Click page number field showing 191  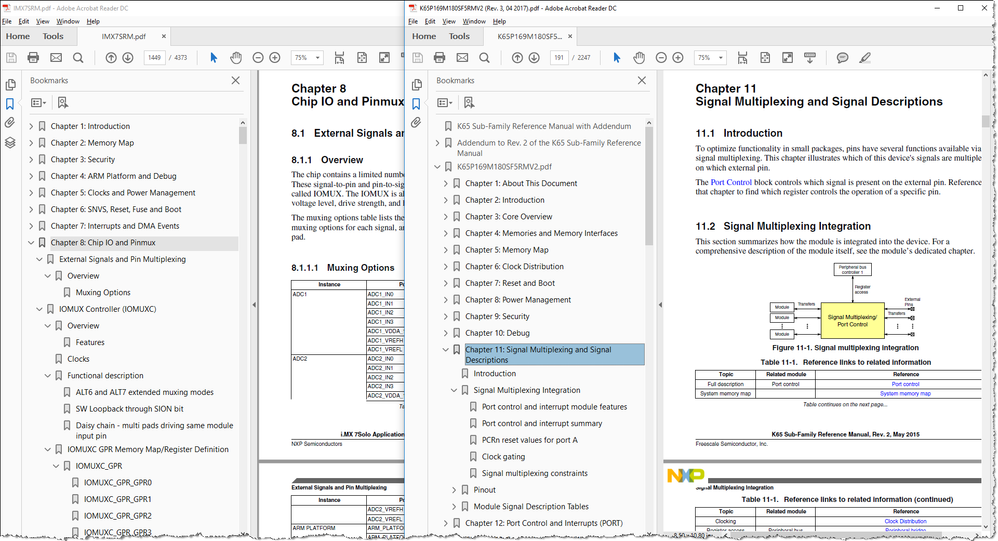559,58
